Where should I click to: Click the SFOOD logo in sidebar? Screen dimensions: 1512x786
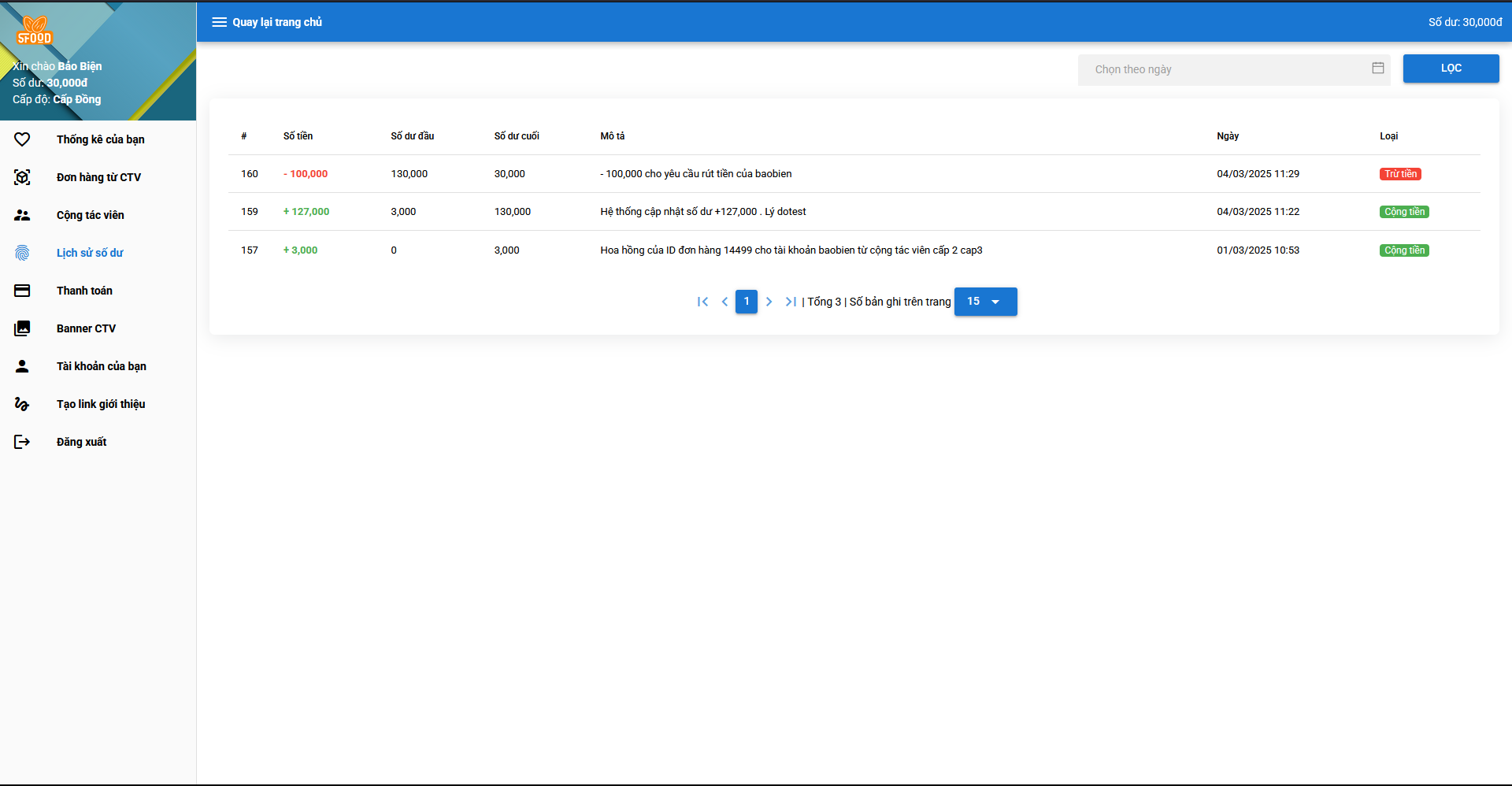(35, 31)
